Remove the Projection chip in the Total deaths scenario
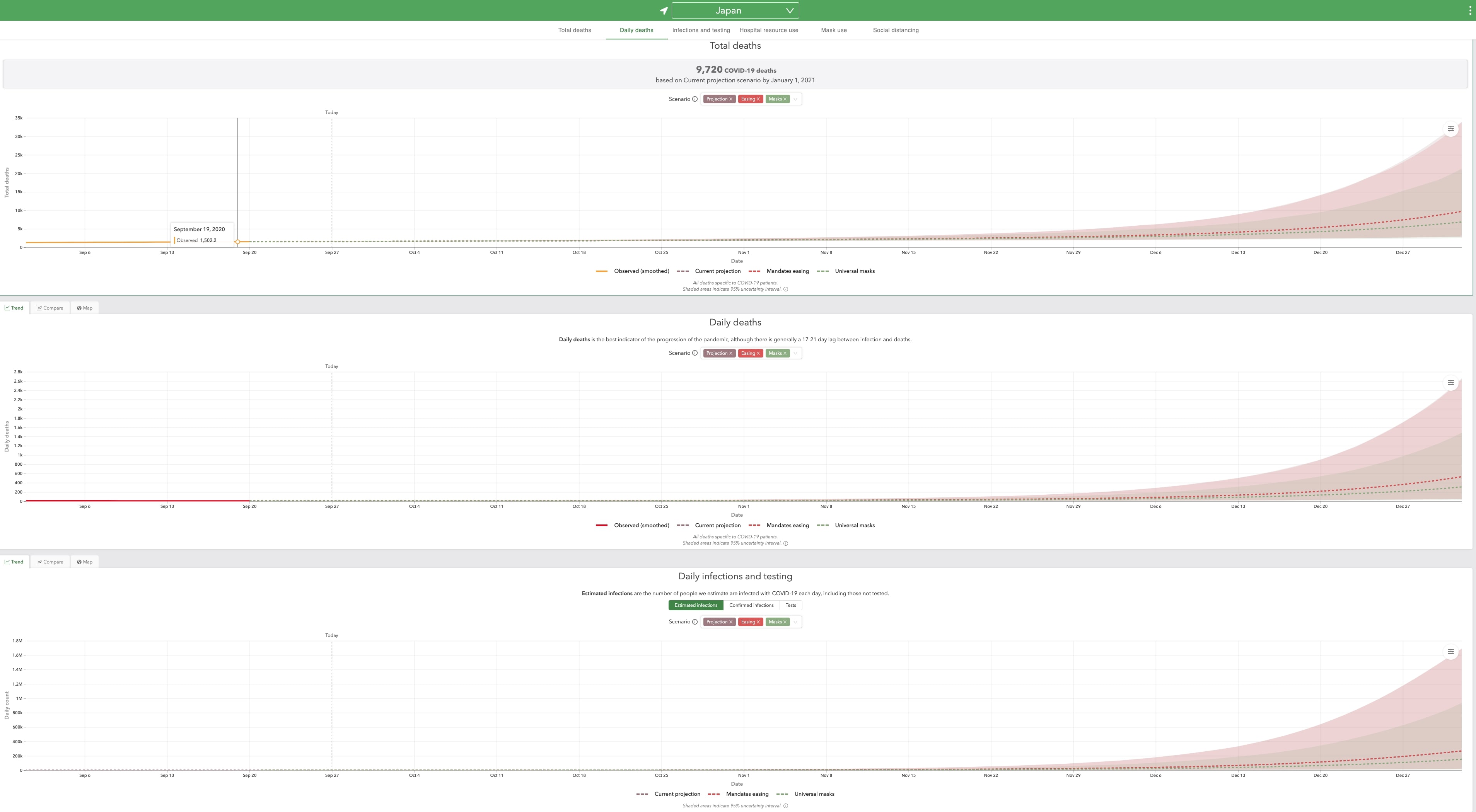 [730, 99]
